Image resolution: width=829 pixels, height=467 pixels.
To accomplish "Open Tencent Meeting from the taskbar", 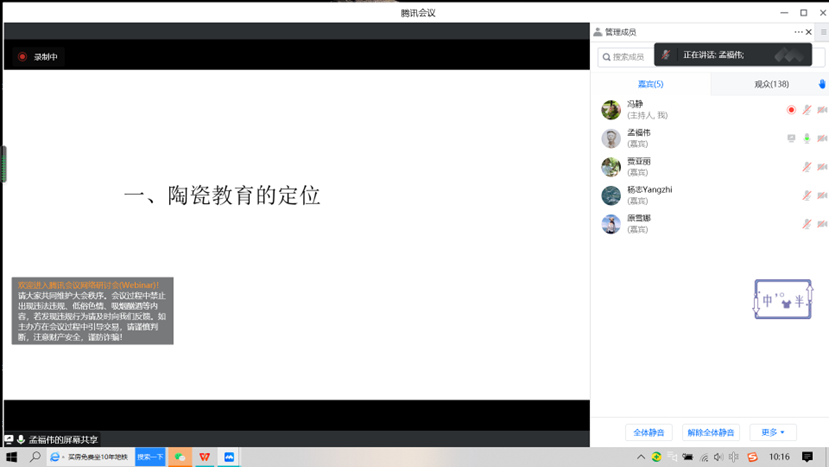I will [x=229, y=457].
